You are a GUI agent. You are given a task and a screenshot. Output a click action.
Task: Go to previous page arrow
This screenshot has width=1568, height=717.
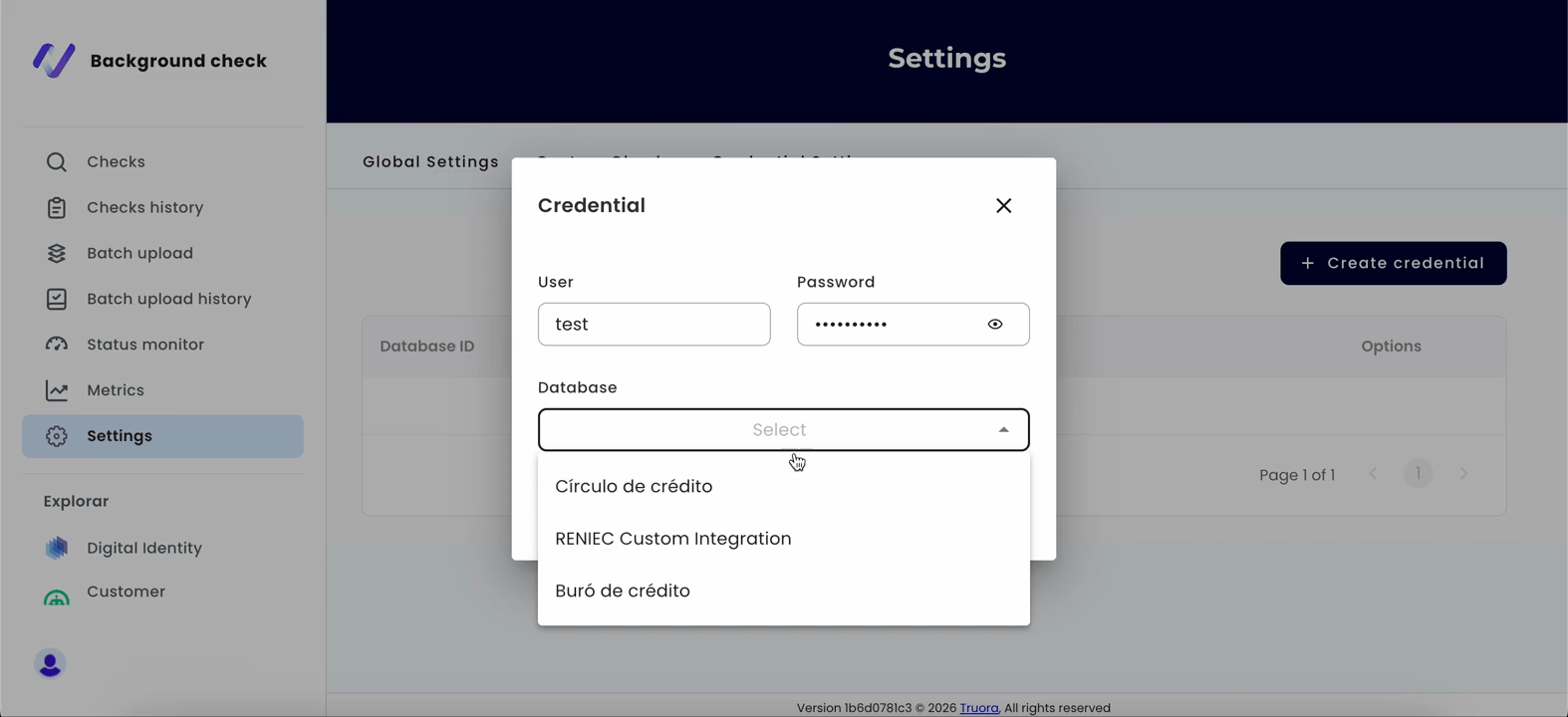coord(1373,474)
